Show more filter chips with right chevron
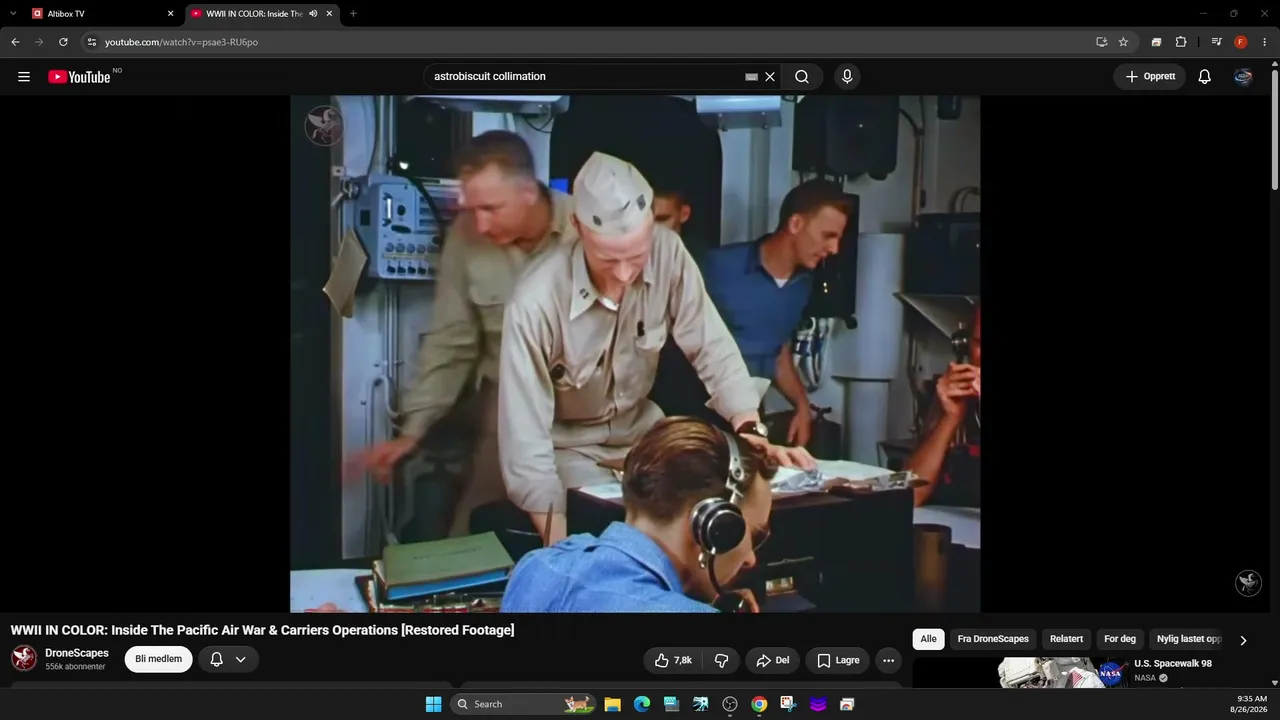Screen dimensions: 1280x720 [1243, 640]
